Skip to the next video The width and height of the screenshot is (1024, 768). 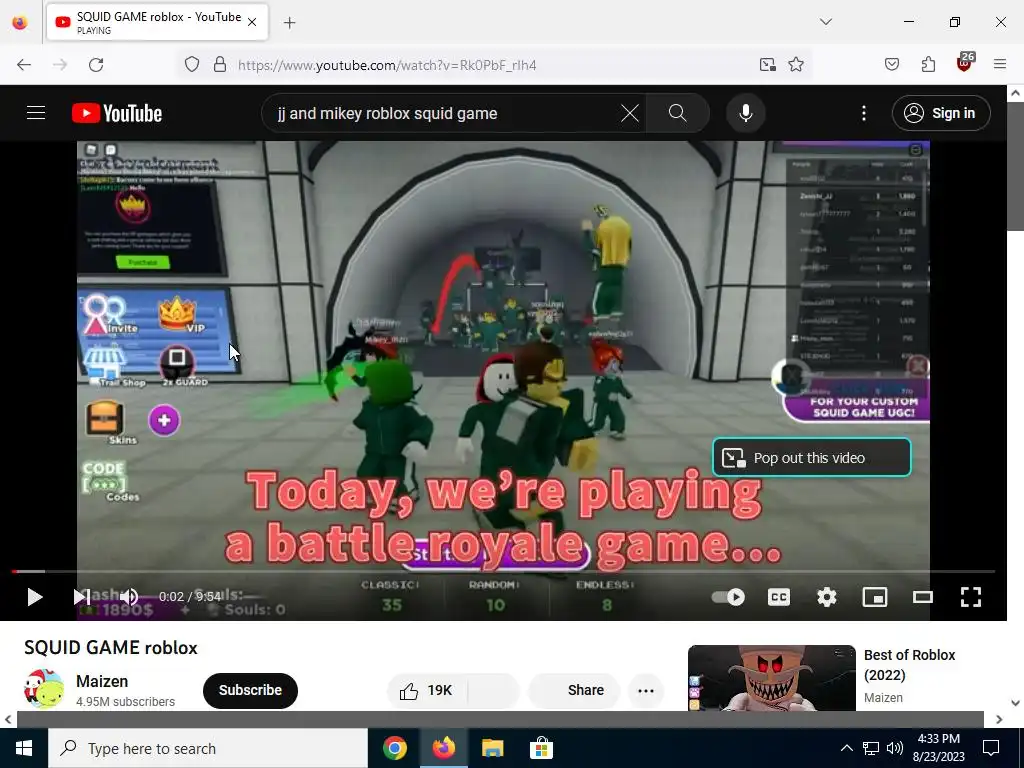[82, 596]
